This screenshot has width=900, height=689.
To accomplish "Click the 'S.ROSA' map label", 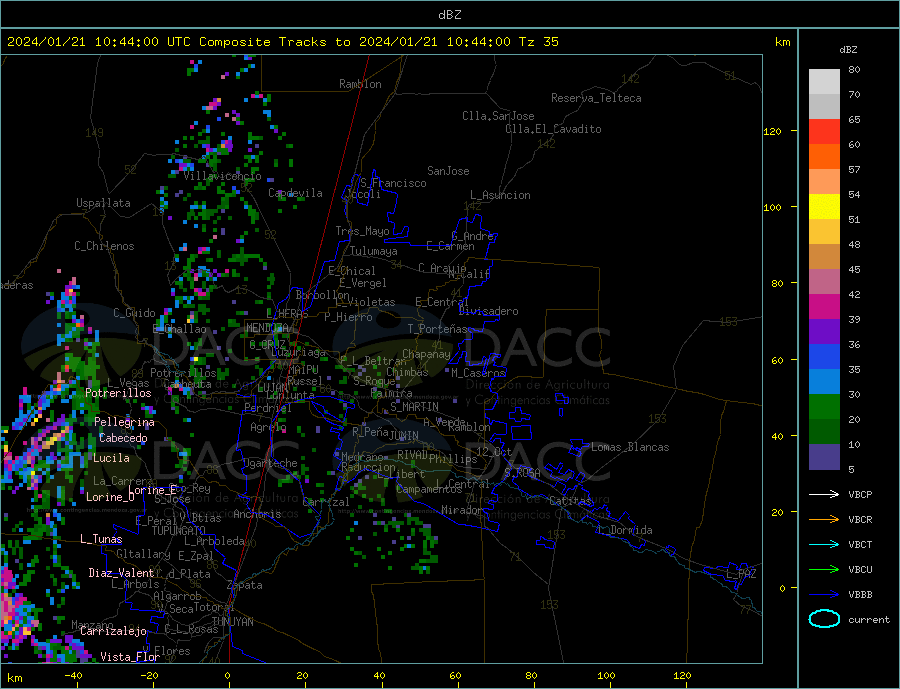I will 522,473.
